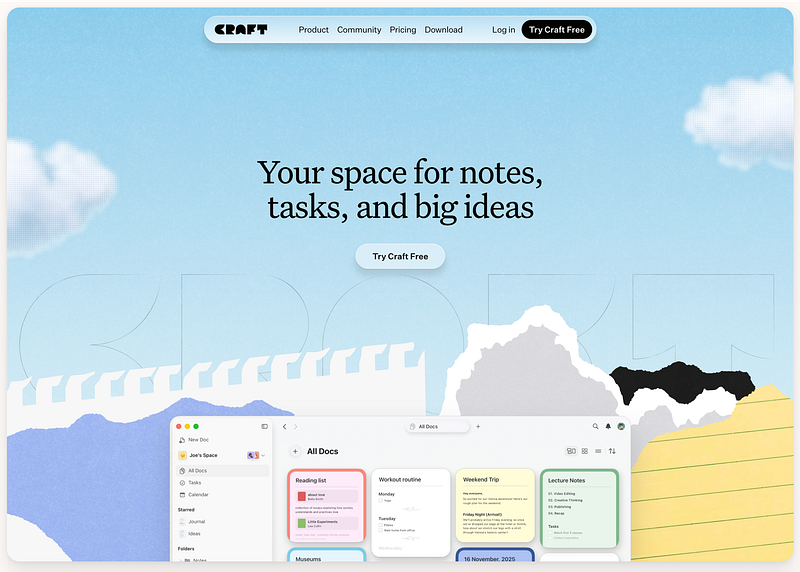
Task: Open notifications with the bell icon
Action: click(x=608, y=426)
